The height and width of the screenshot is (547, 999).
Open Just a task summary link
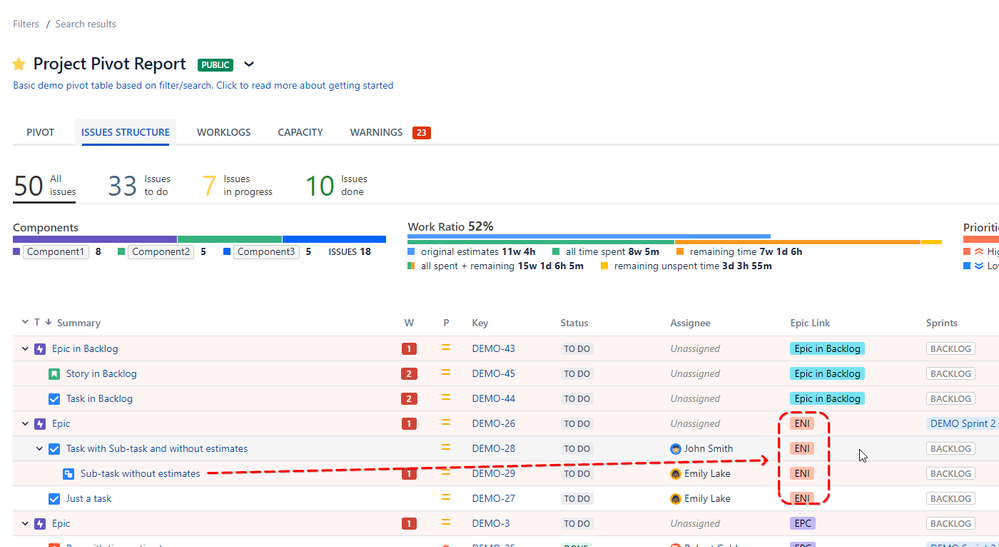[x=89, y=499]
